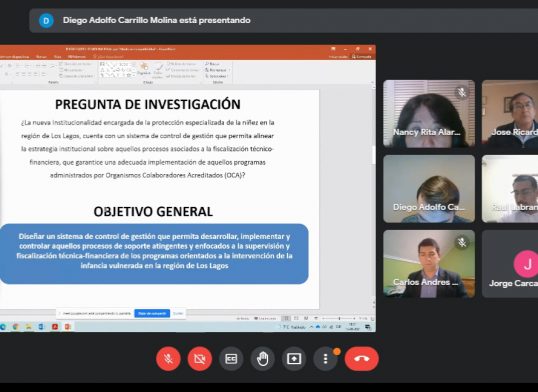Adjust the PowerPoint zoom slider

pos(339,319)
